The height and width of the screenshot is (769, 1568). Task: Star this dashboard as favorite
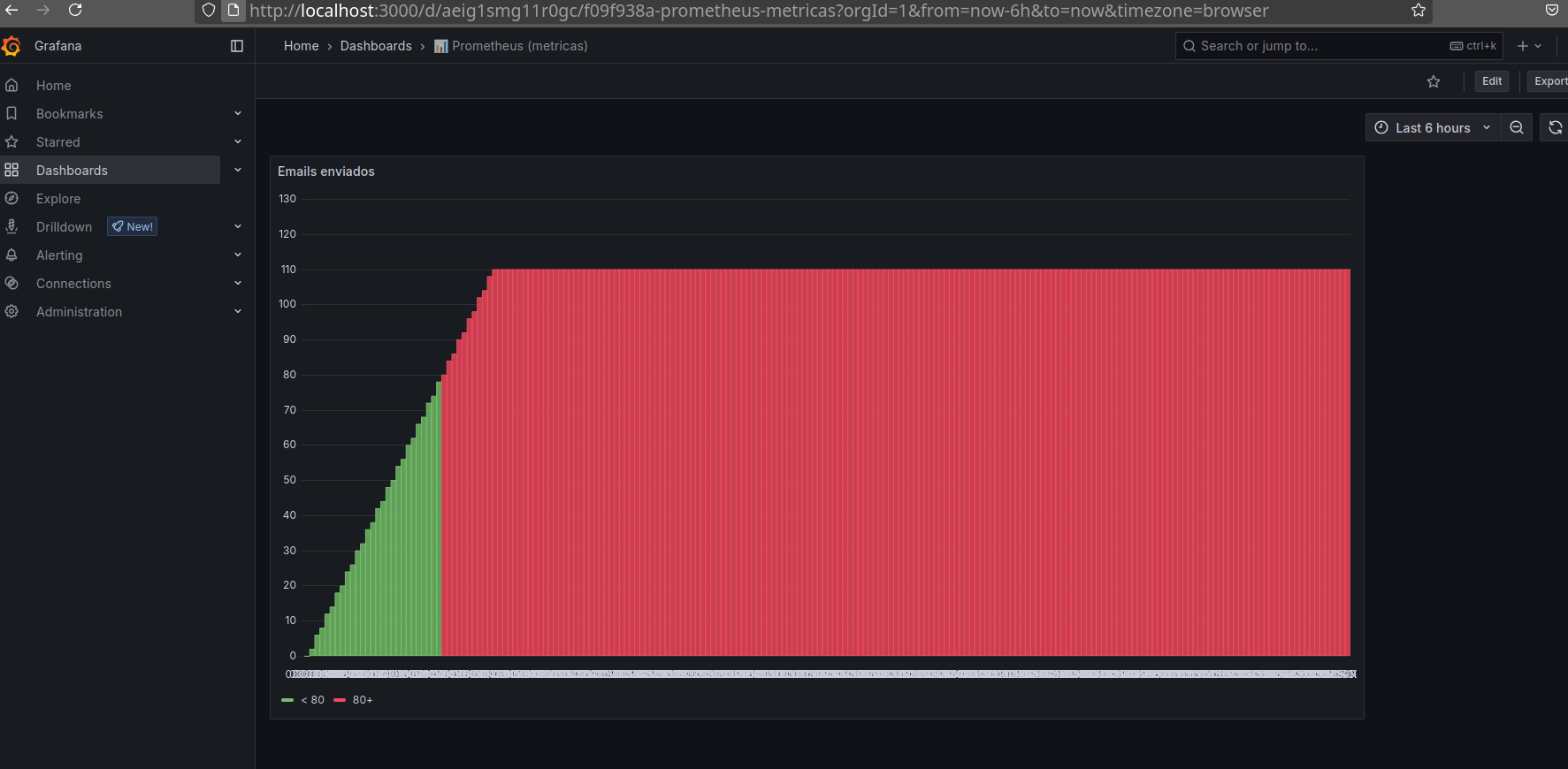(x=1434, y=81)
